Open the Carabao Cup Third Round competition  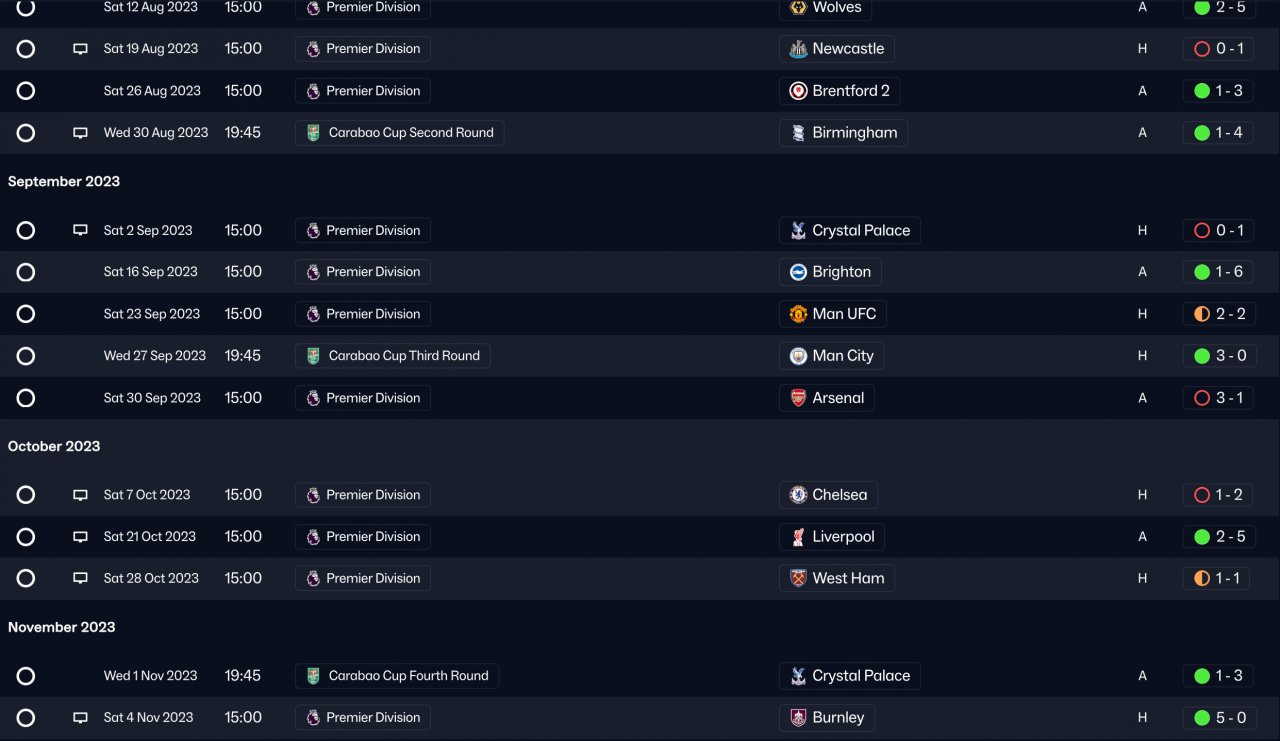(393, 356)
